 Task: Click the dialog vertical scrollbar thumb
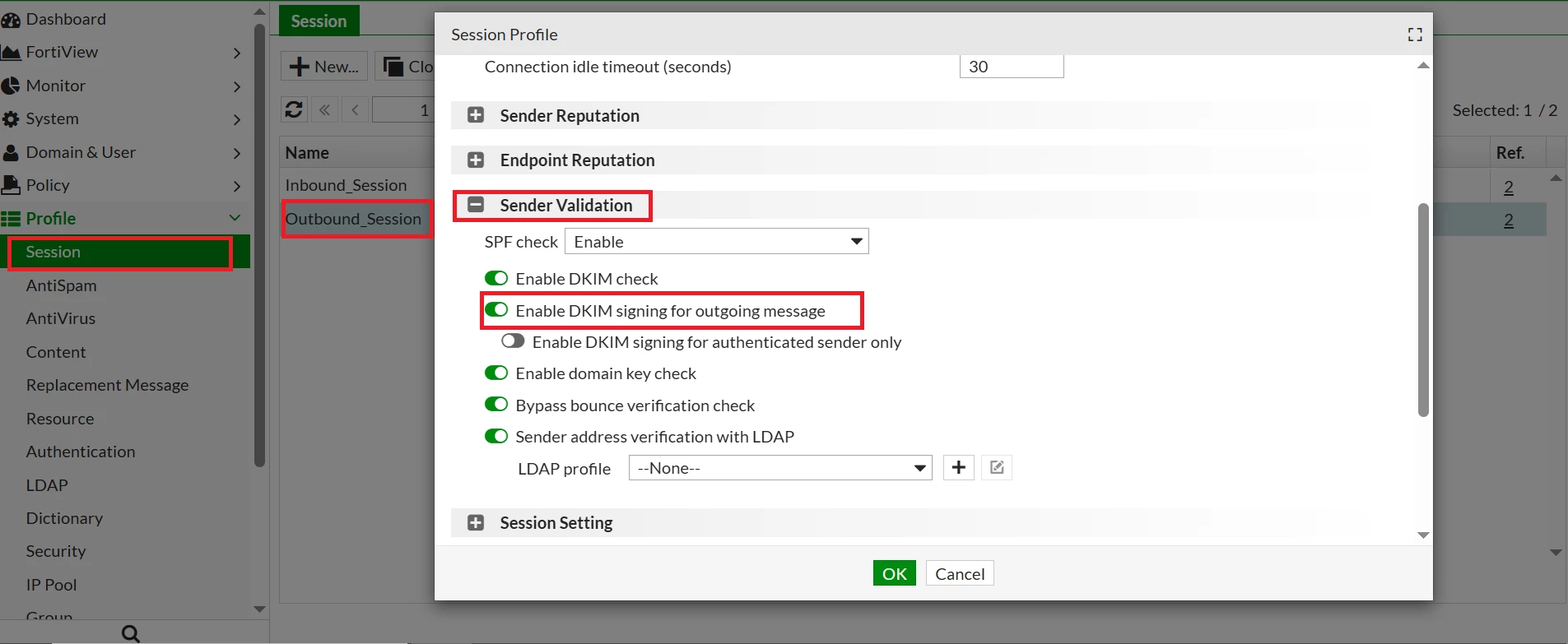[x=1423, y=310]
